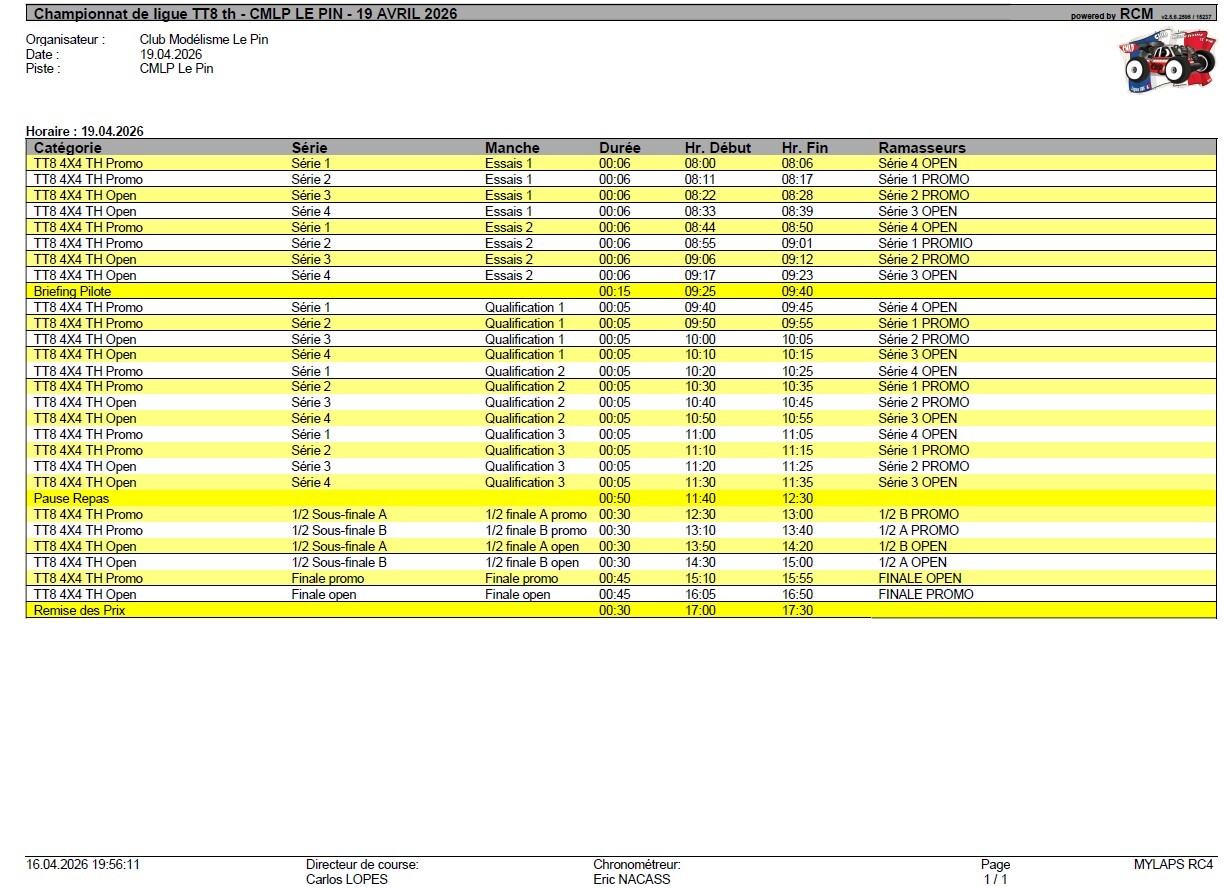Click the Remise des Prix row
The height and width of the screenshot is (888, 1227).
pos(621,610)
